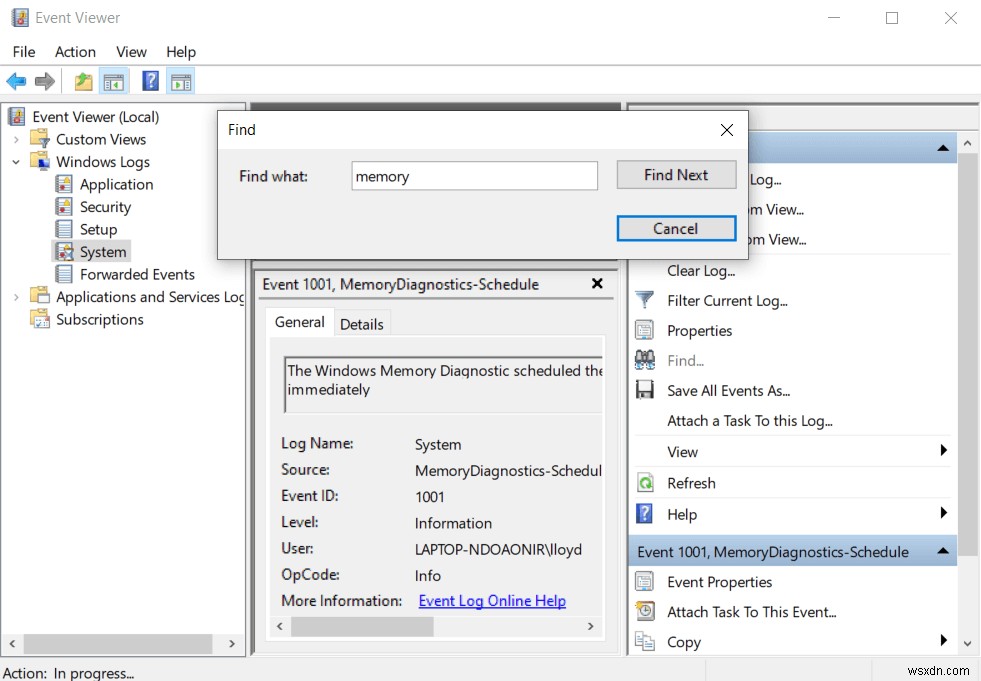This screenshot has width=981, height=681.
Task: Click inside the Find what text field
Action: [474, 175]
